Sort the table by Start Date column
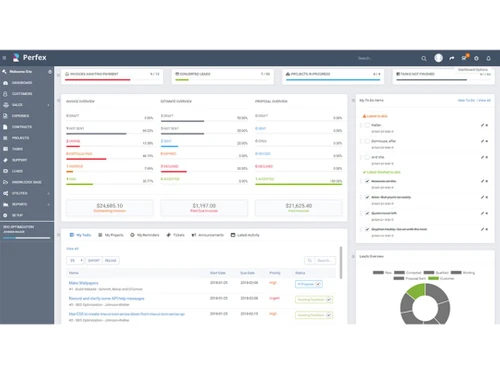This screenshot has width=500, height=375. coord(218,273)
